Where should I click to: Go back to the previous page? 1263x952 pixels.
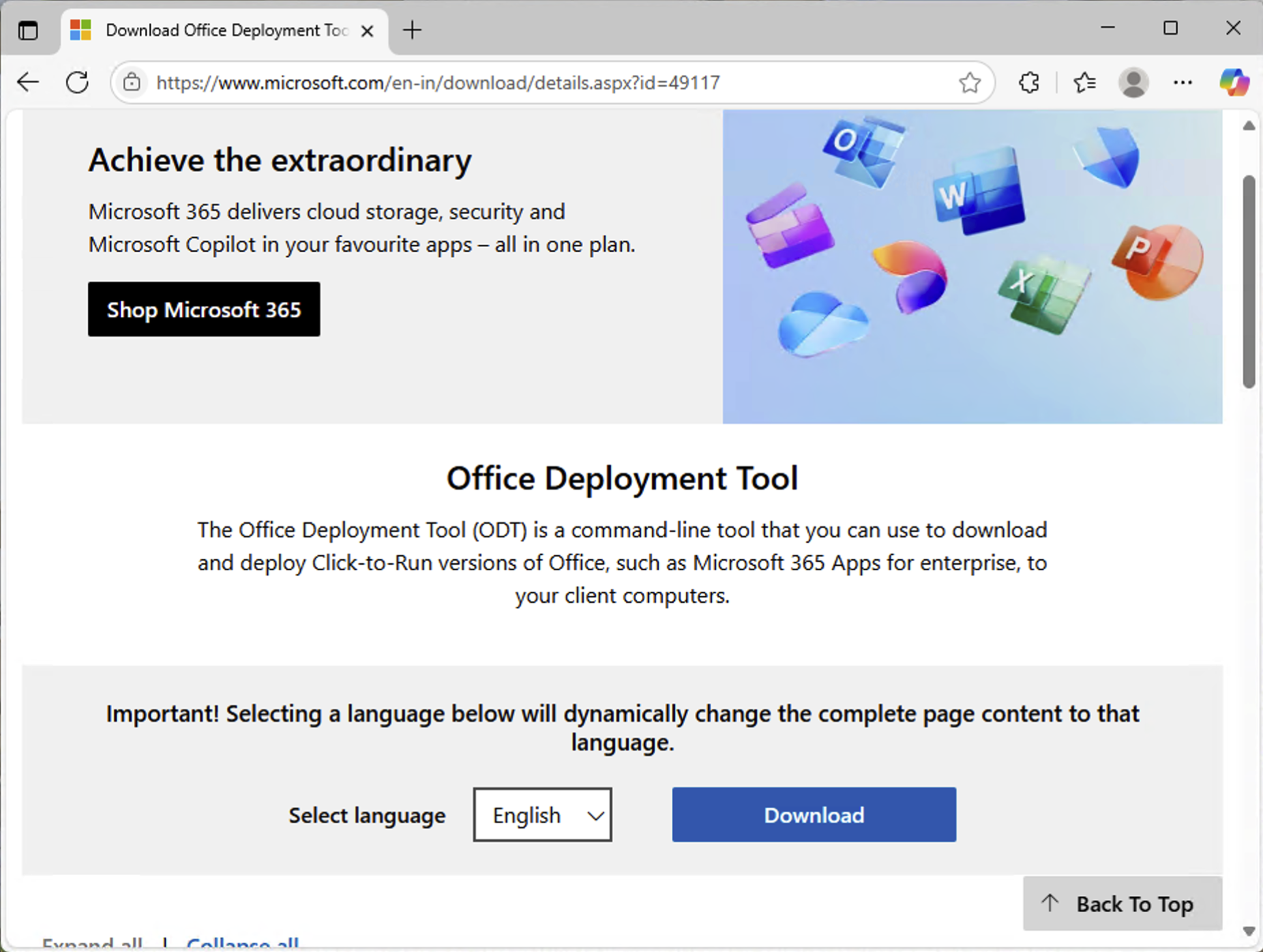(x=28, y=83)
